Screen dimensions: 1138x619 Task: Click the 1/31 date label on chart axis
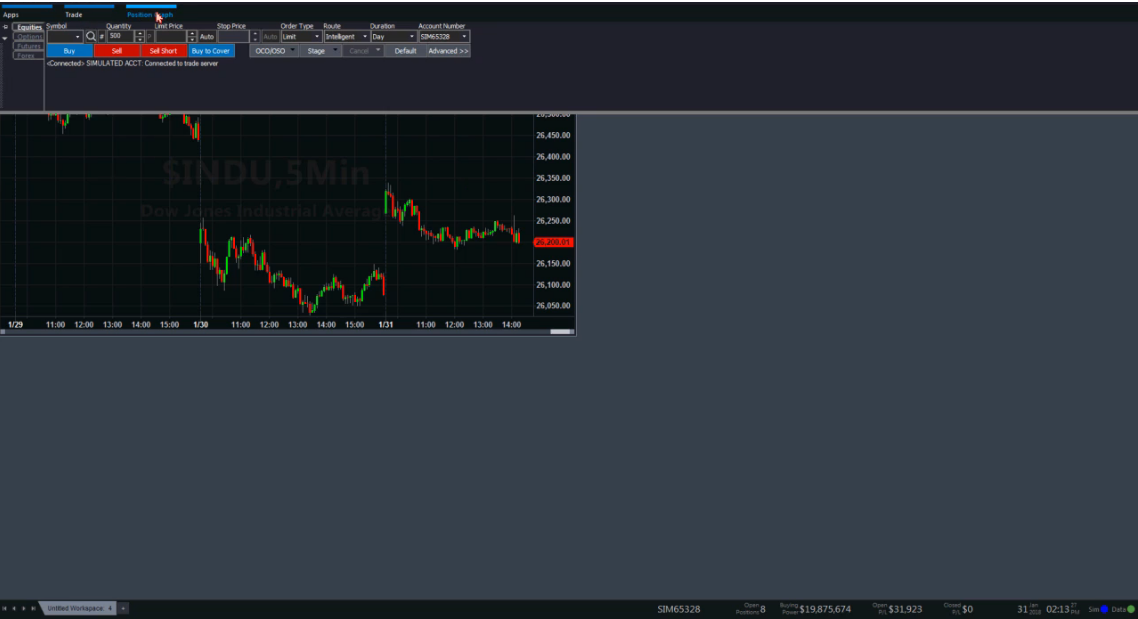(386, 324)
